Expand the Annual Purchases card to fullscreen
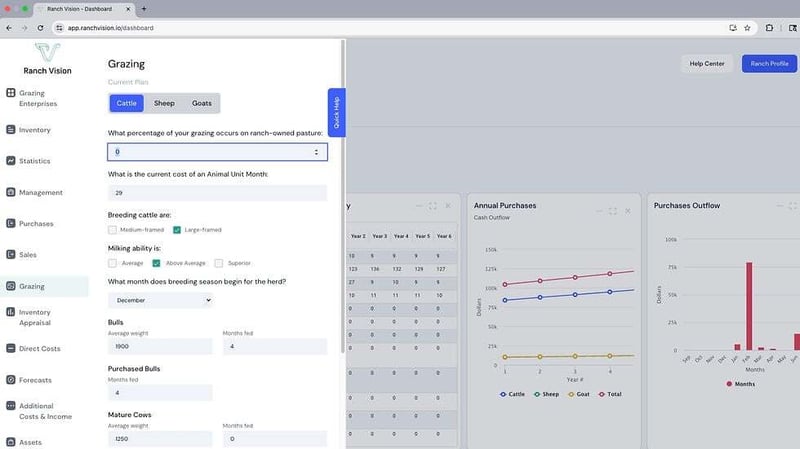The height and width of the screenshot is (449, 800). 613,211
